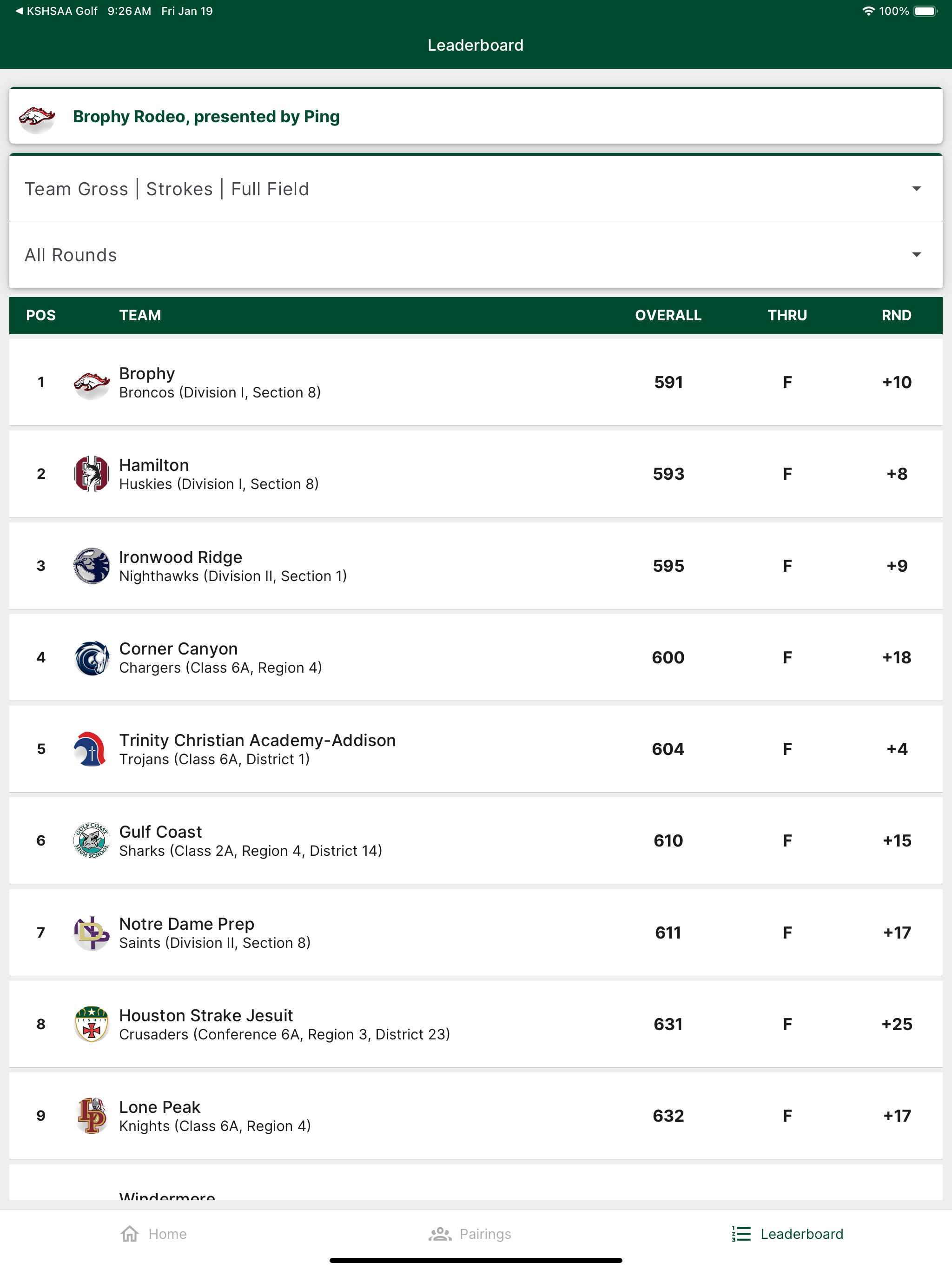
Task: Go back to KSHSAA Golf app
Action: click(56, 11)
